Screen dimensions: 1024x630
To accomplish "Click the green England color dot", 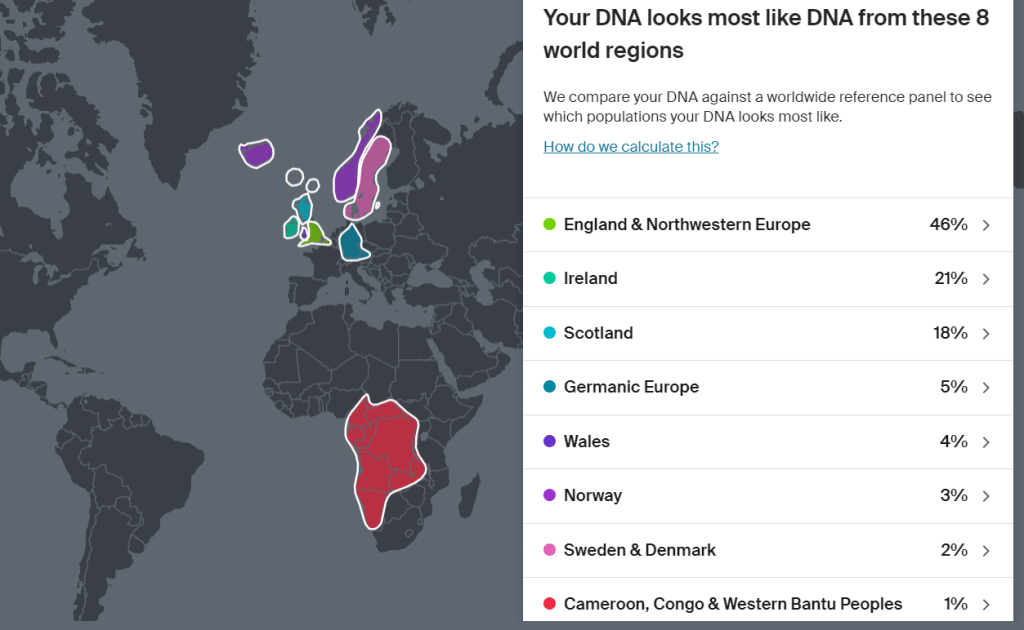I will [x=549, y=225].
